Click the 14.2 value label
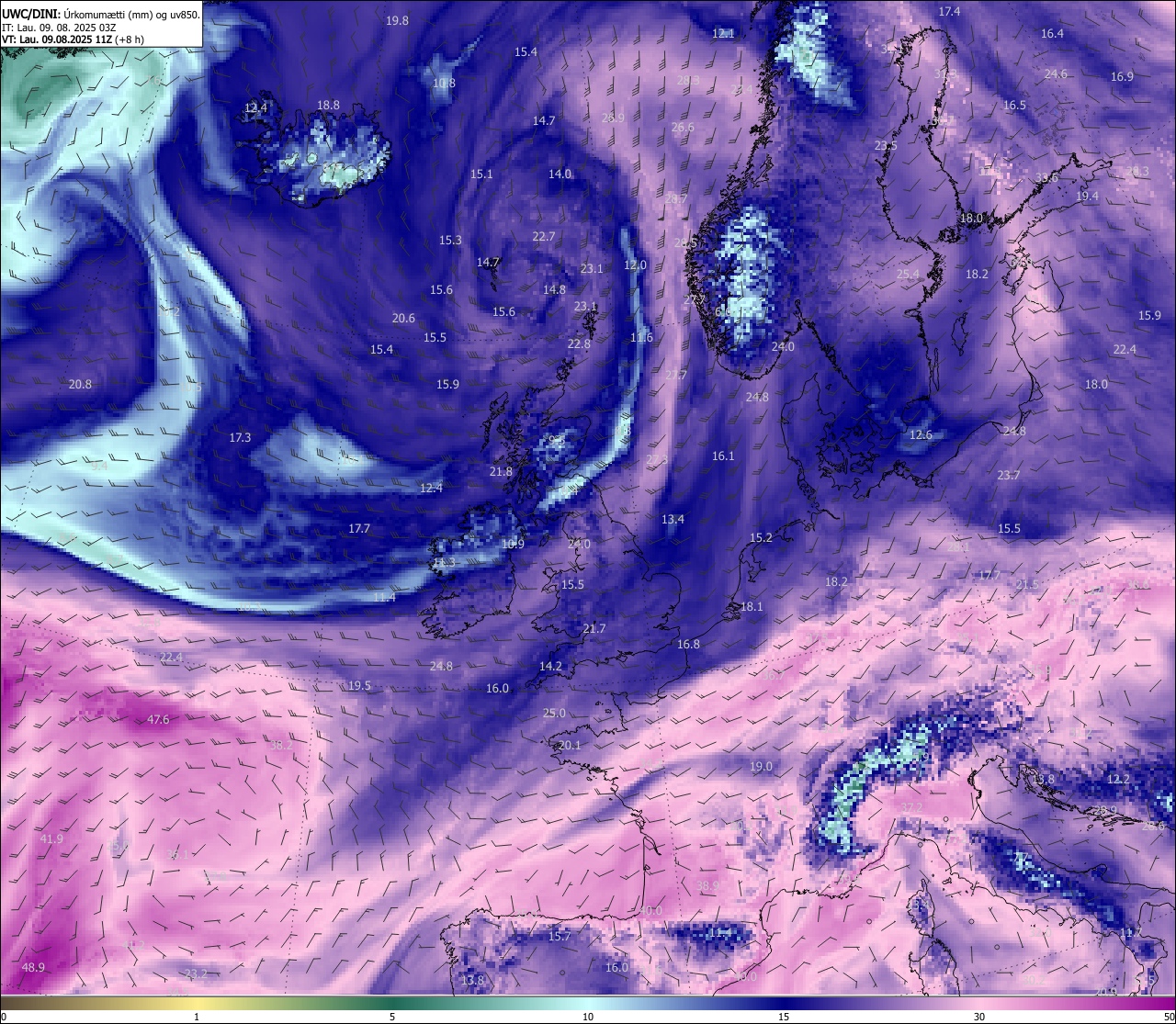 tap(550, 666)
